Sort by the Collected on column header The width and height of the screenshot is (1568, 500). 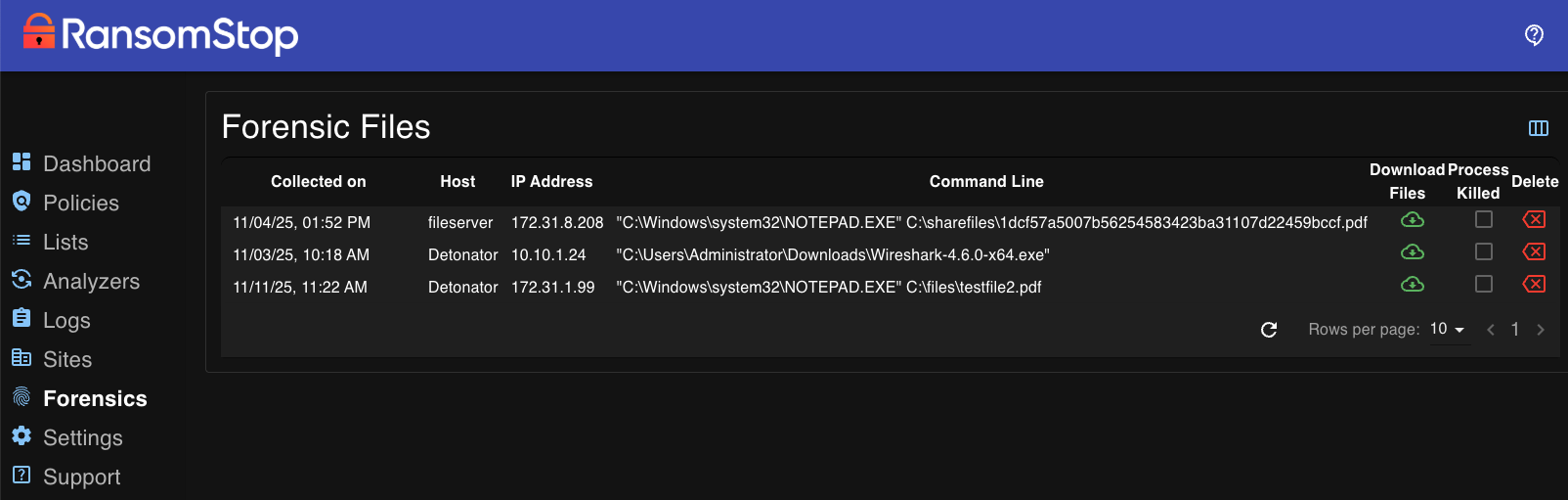(318, 182)
